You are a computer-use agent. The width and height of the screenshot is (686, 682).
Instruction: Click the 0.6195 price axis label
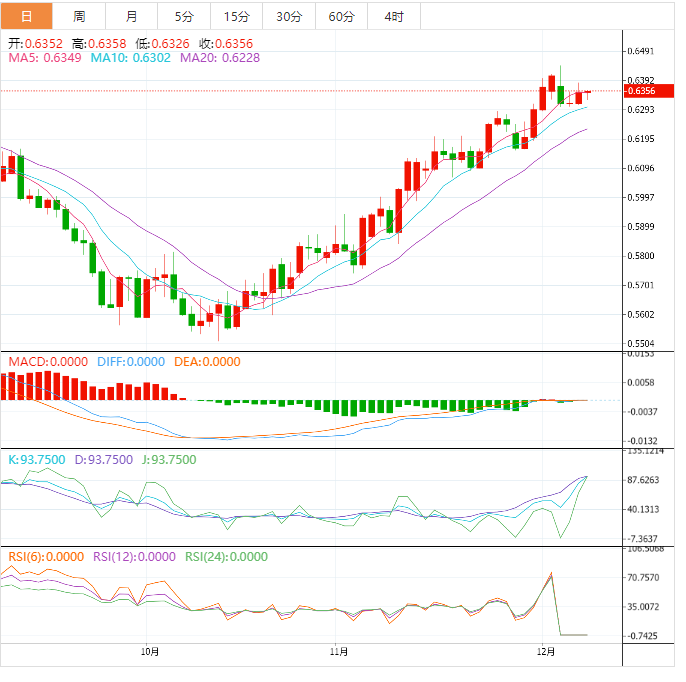[x=641, y=139]
